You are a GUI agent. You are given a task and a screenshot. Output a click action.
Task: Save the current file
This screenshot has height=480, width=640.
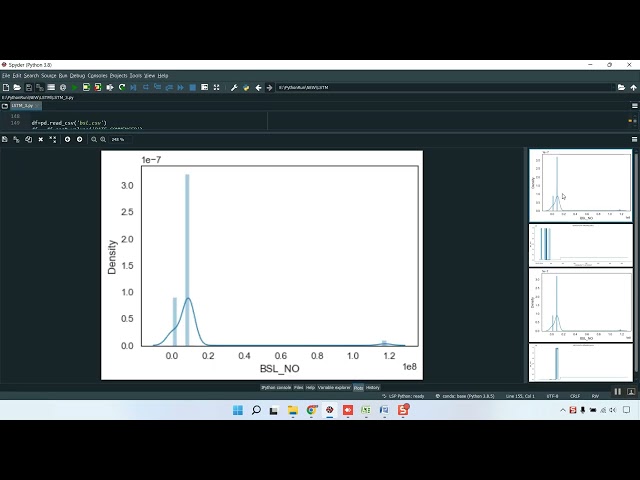pyautogui.click(x=29, y=87)
